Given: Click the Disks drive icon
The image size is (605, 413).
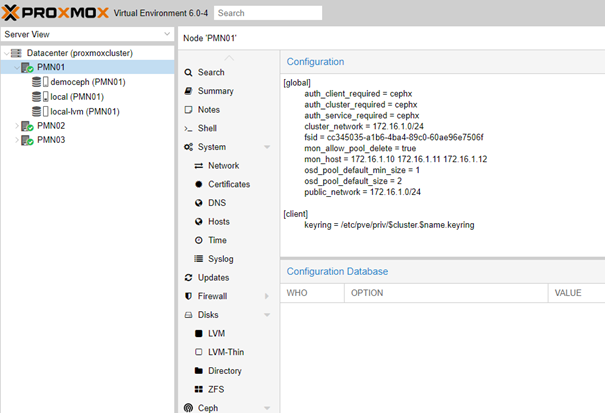Looking at the screenshot, I should coord(188,315).
